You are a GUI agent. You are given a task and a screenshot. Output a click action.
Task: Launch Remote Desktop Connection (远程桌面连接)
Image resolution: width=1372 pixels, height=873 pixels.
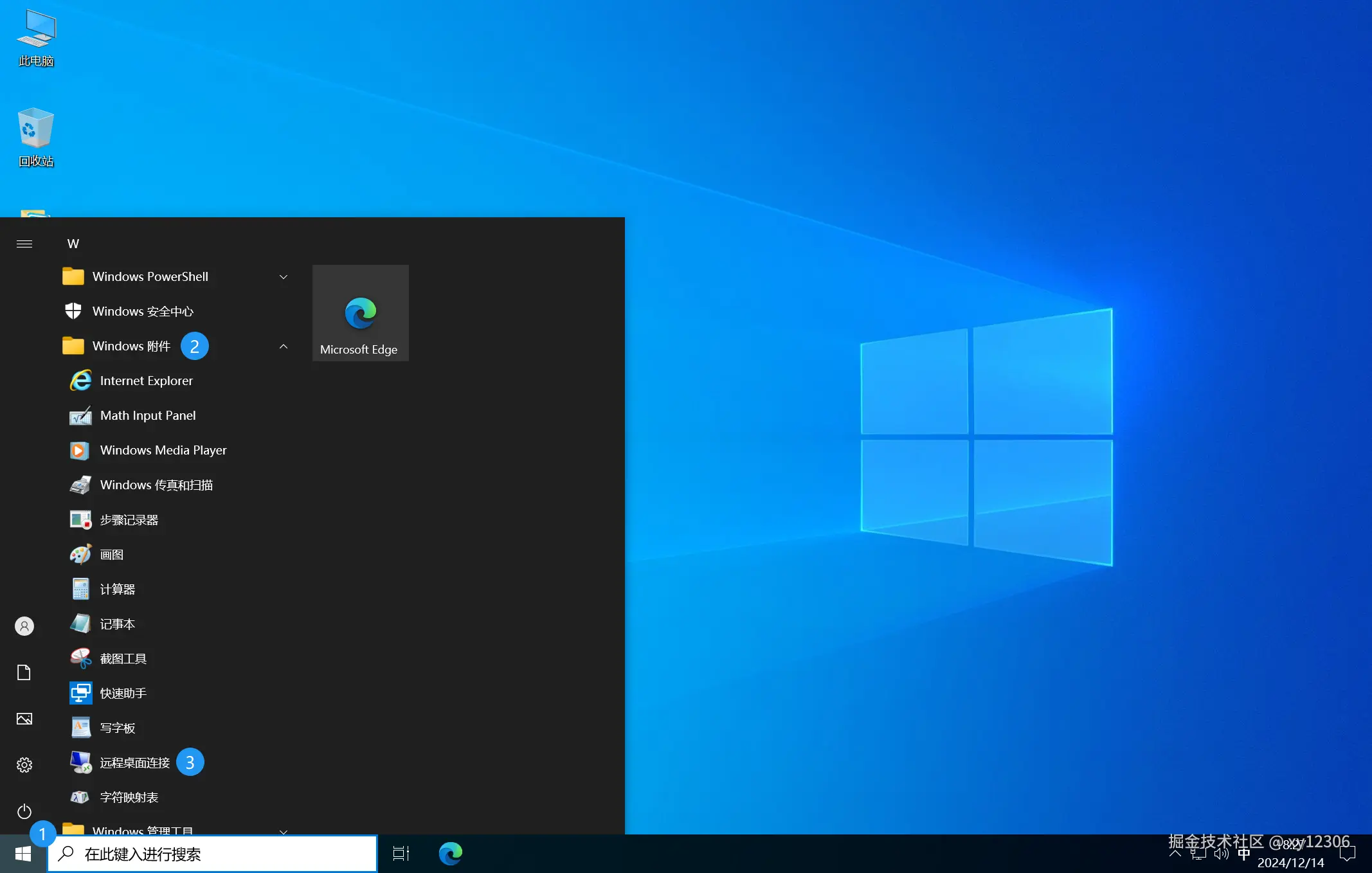[134, 762]
